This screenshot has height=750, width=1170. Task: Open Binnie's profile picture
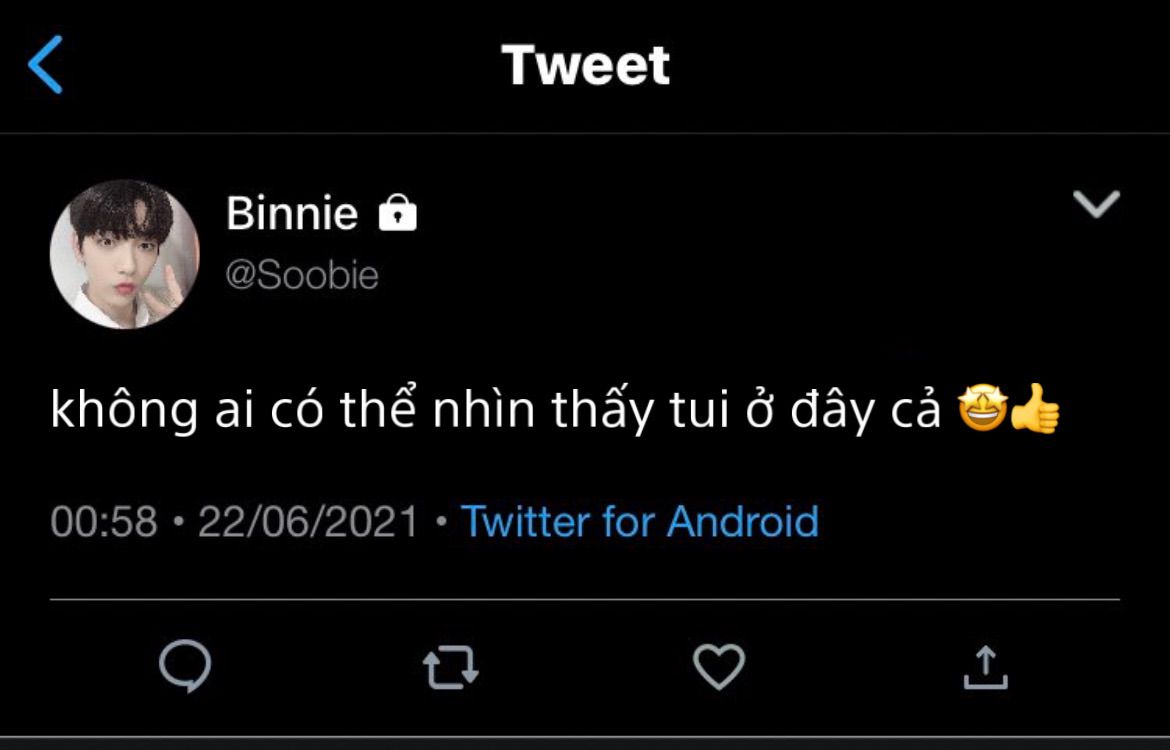tap(125, 254)
